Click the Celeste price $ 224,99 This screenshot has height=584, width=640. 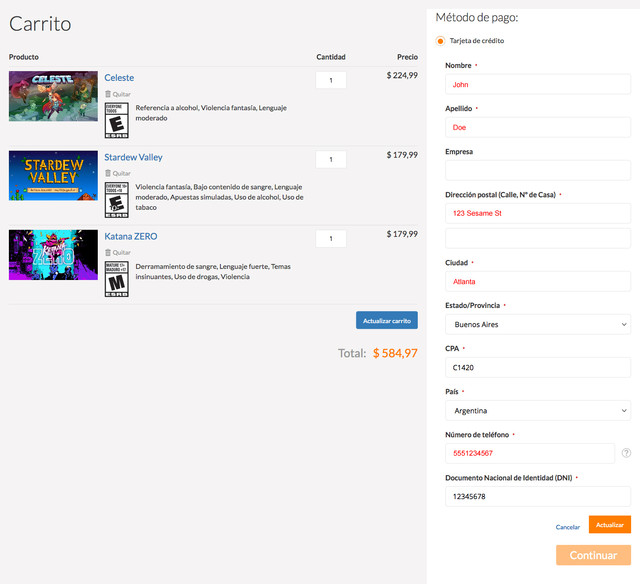[402, 75]
